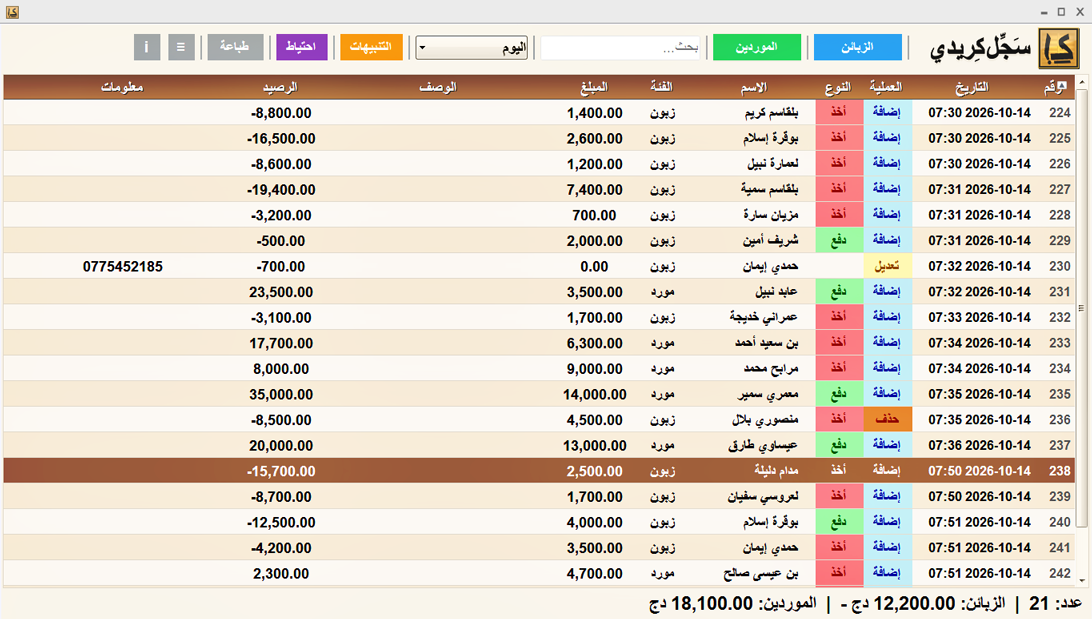1092x619 pixels.
Task: Click the أخذ tag in row 227
Action: pos(838,189)
